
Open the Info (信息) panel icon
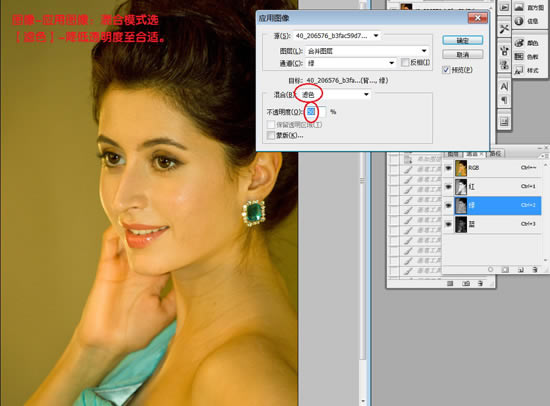click(519, 21)
